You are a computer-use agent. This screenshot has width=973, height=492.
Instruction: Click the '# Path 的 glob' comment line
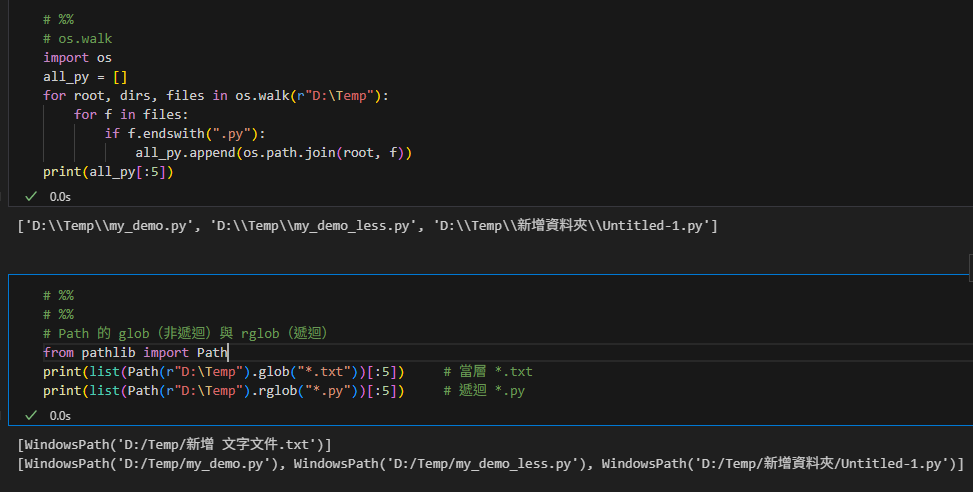point(185,333)
